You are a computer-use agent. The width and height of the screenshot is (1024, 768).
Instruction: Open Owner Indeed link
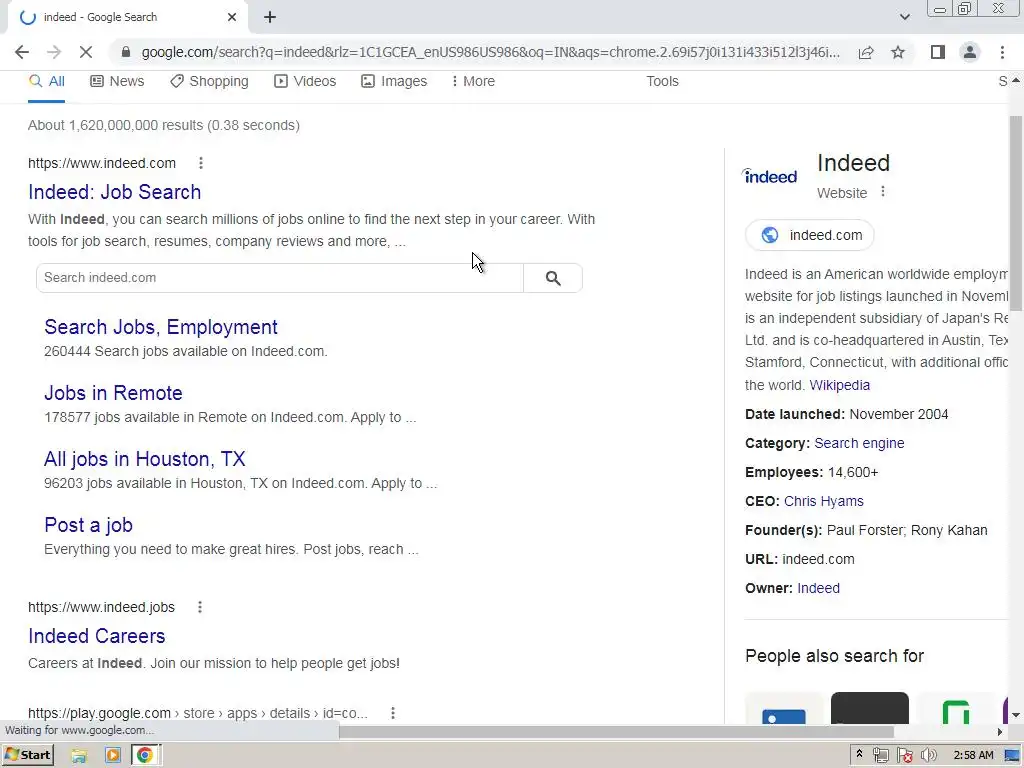click(x=818, y=588)
